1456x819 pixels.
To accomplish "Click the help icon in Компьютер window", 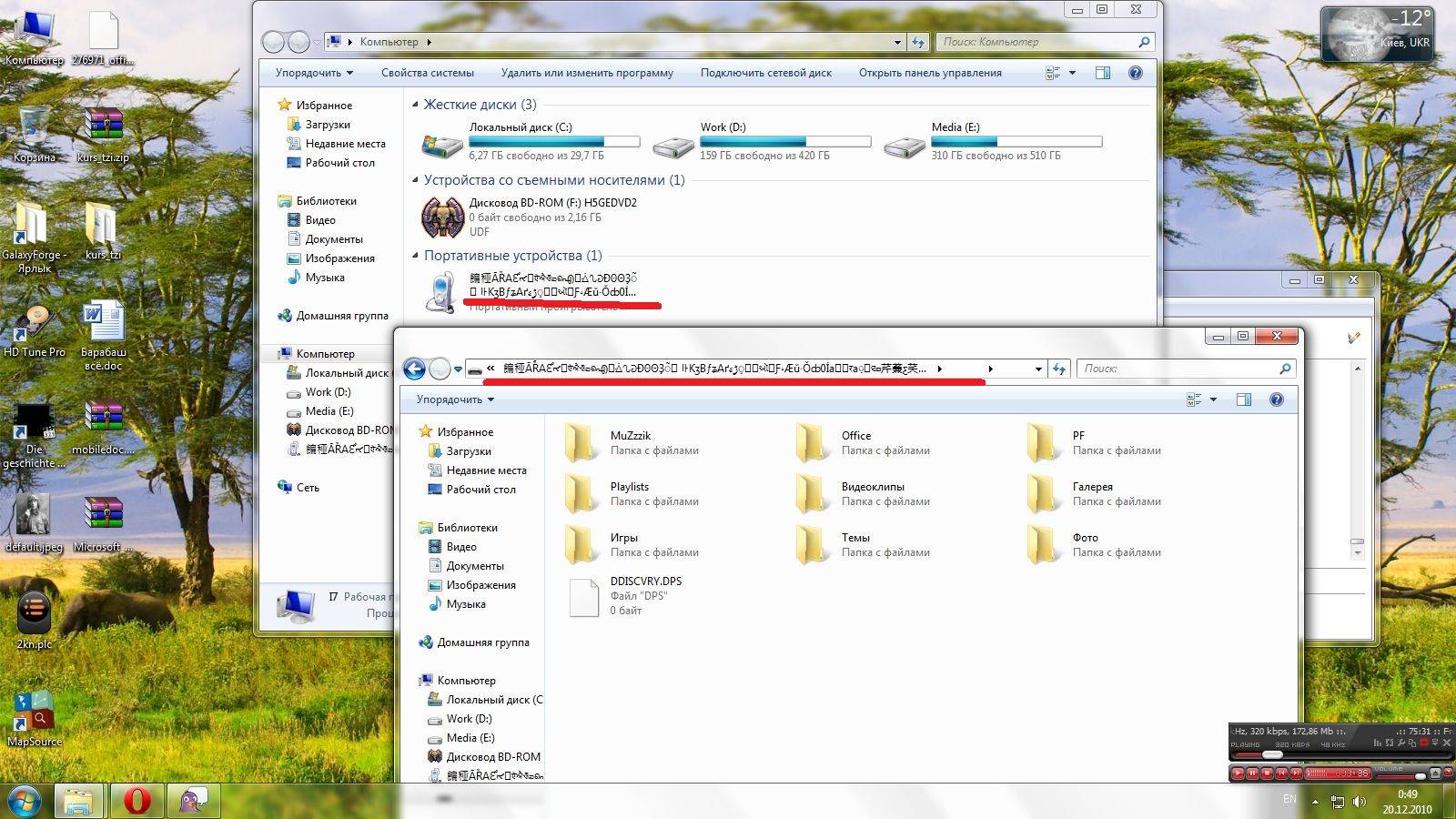I will pos(1135,73).
